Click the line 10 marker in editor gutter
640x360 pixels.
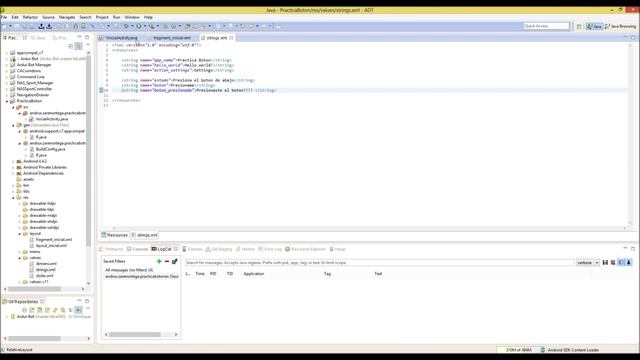102,90
